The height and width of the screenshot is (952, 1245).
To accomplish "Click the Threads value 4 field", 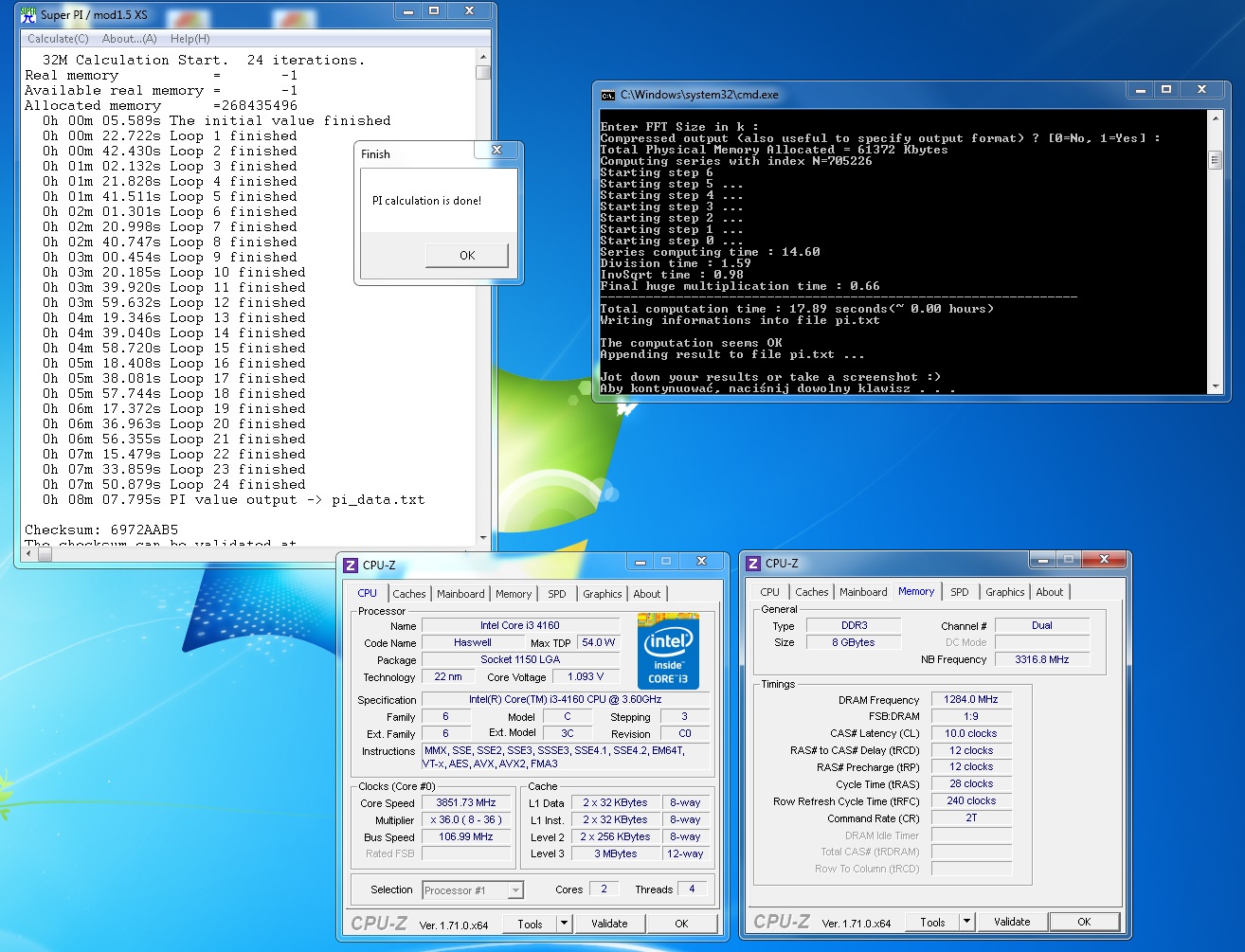I will click(692, 889).
